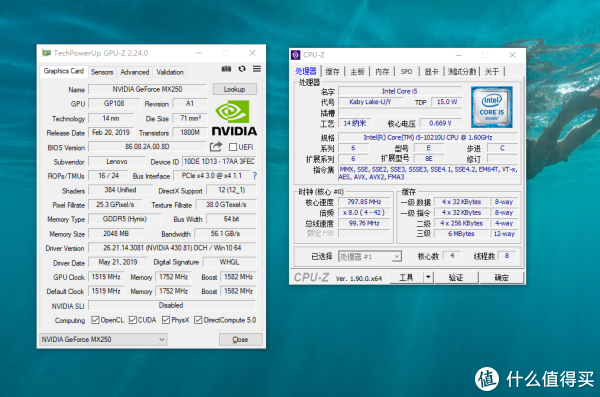Click the BIOS Version field 86.08.2A.00.8D
The height and width of the screenshot is (397, 600).
147,147
